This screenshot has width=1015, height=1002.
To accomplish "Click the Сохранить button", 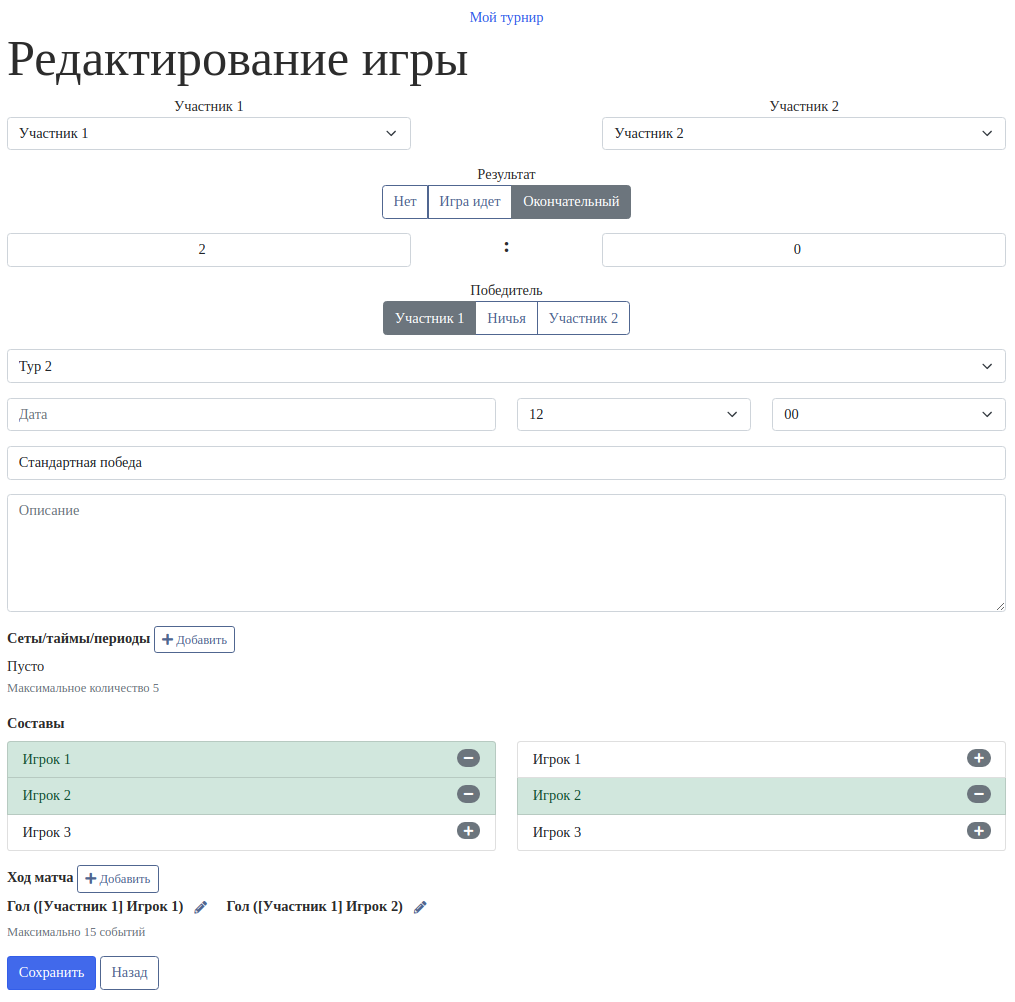I will click(x=51, y=973).
